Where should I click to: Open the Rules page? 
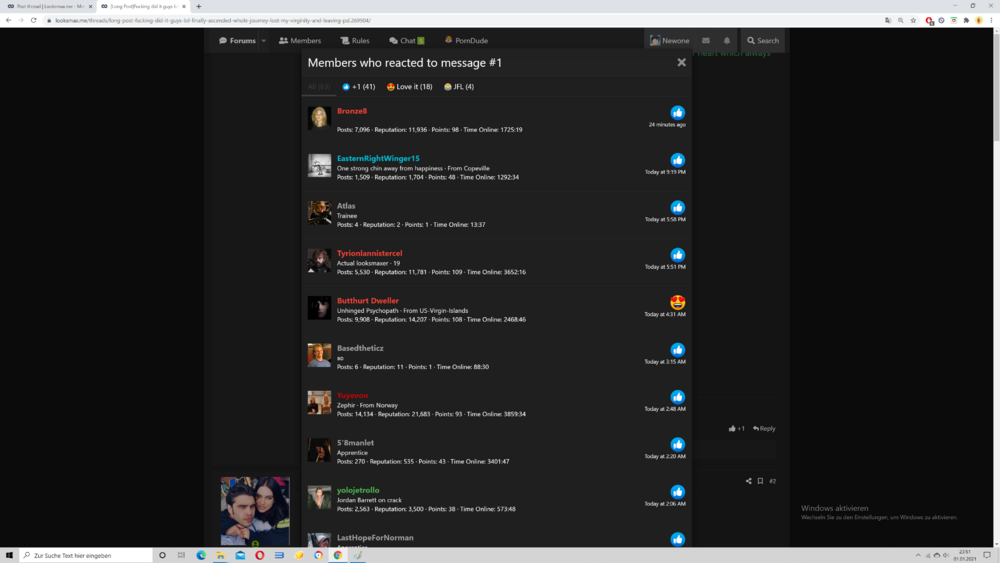pos(355,40)
